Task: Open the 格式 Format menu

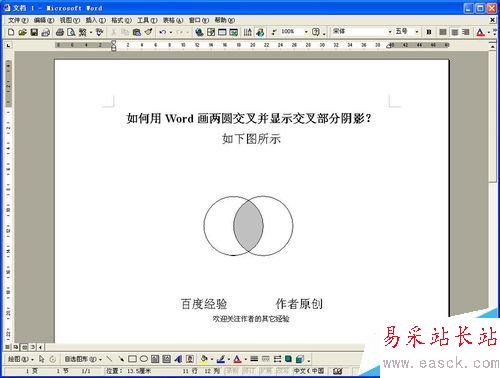Action: [x=122, y=20]
